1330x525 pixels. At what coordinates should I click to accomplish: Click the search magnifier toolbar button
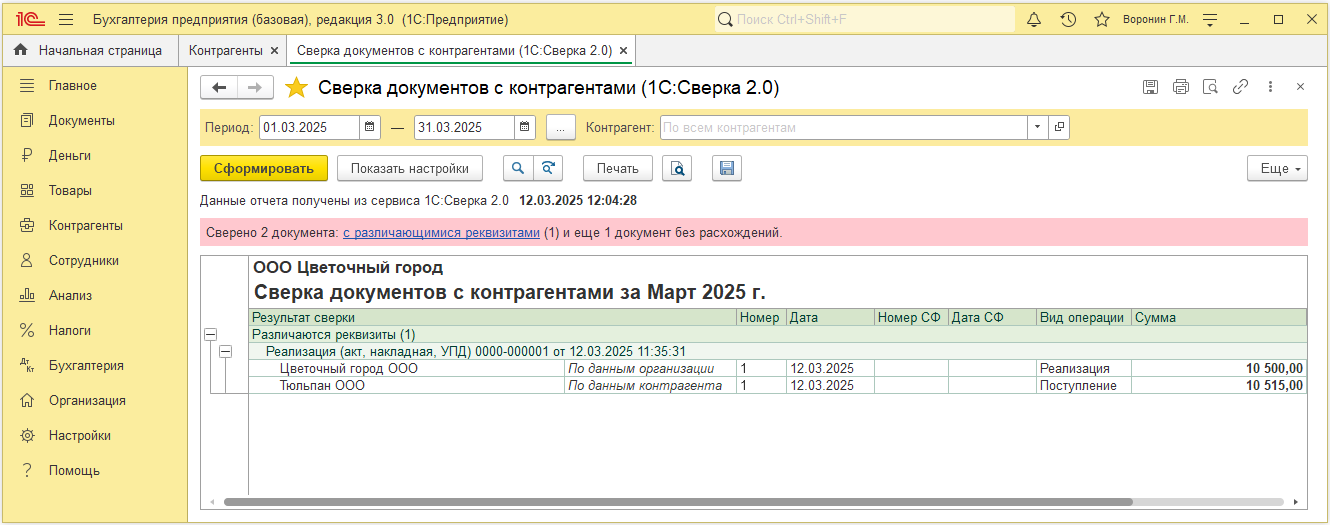(518, 169)
